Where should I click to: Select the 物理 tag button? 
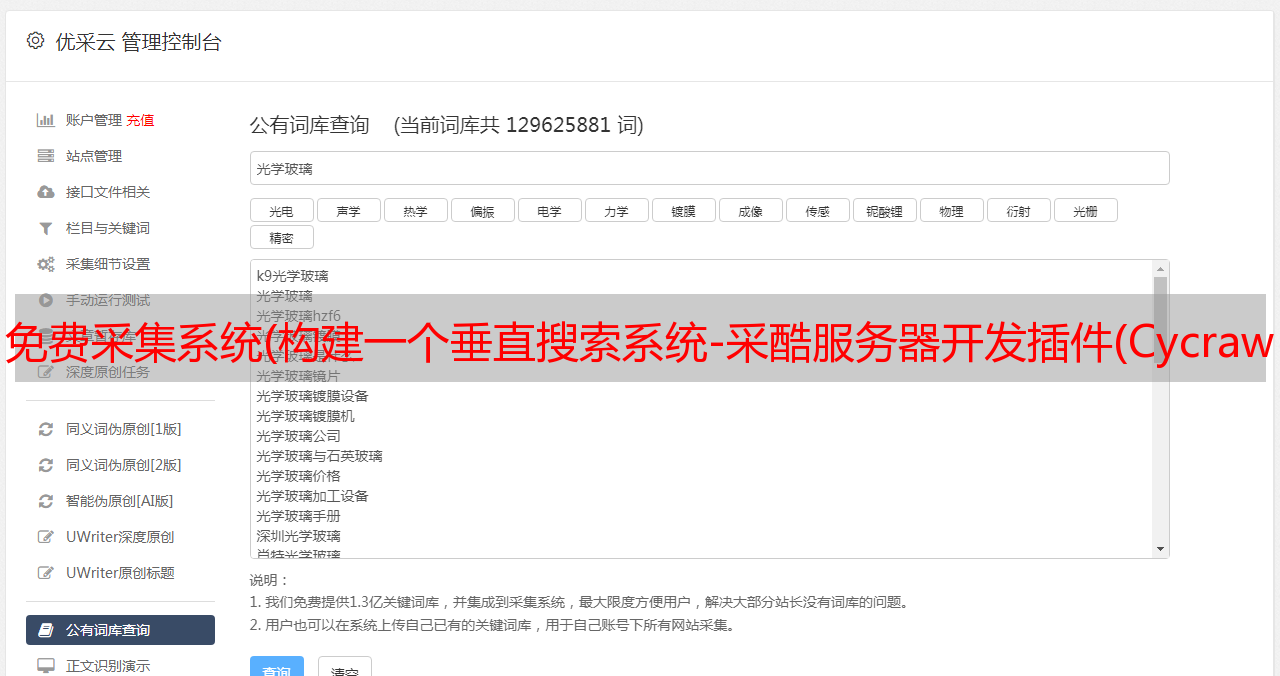click(x=952, y=210)
